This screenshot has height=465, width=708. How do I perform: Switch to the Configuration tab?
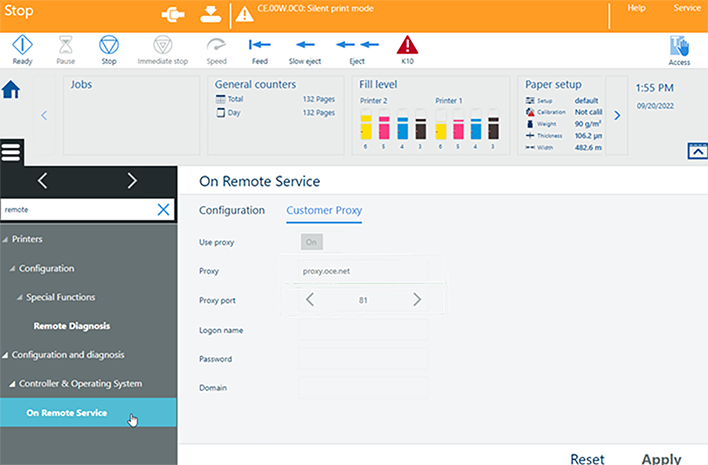pos(232,211)
